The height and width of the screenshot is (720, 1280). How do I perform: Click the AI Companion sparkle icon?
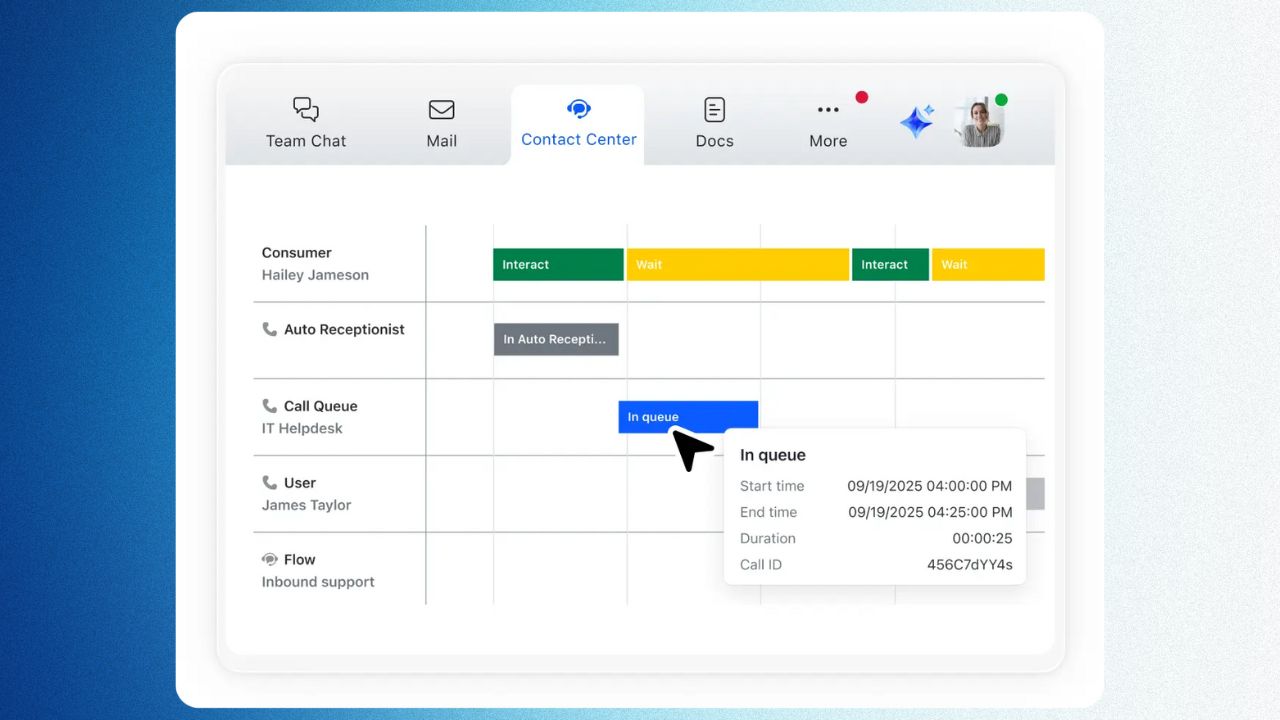click(x=916, y=122)
